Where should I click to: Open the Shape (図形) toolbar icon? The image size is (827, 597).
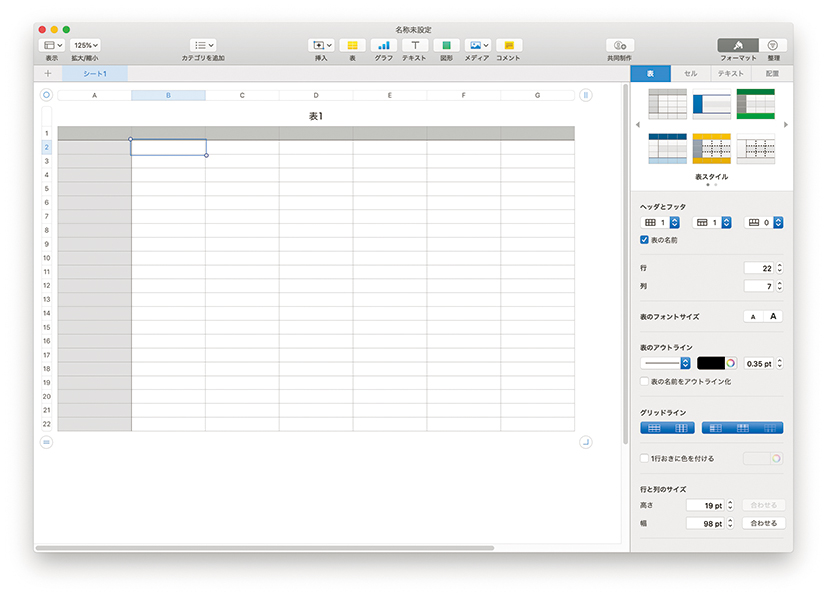click(445, 46)
